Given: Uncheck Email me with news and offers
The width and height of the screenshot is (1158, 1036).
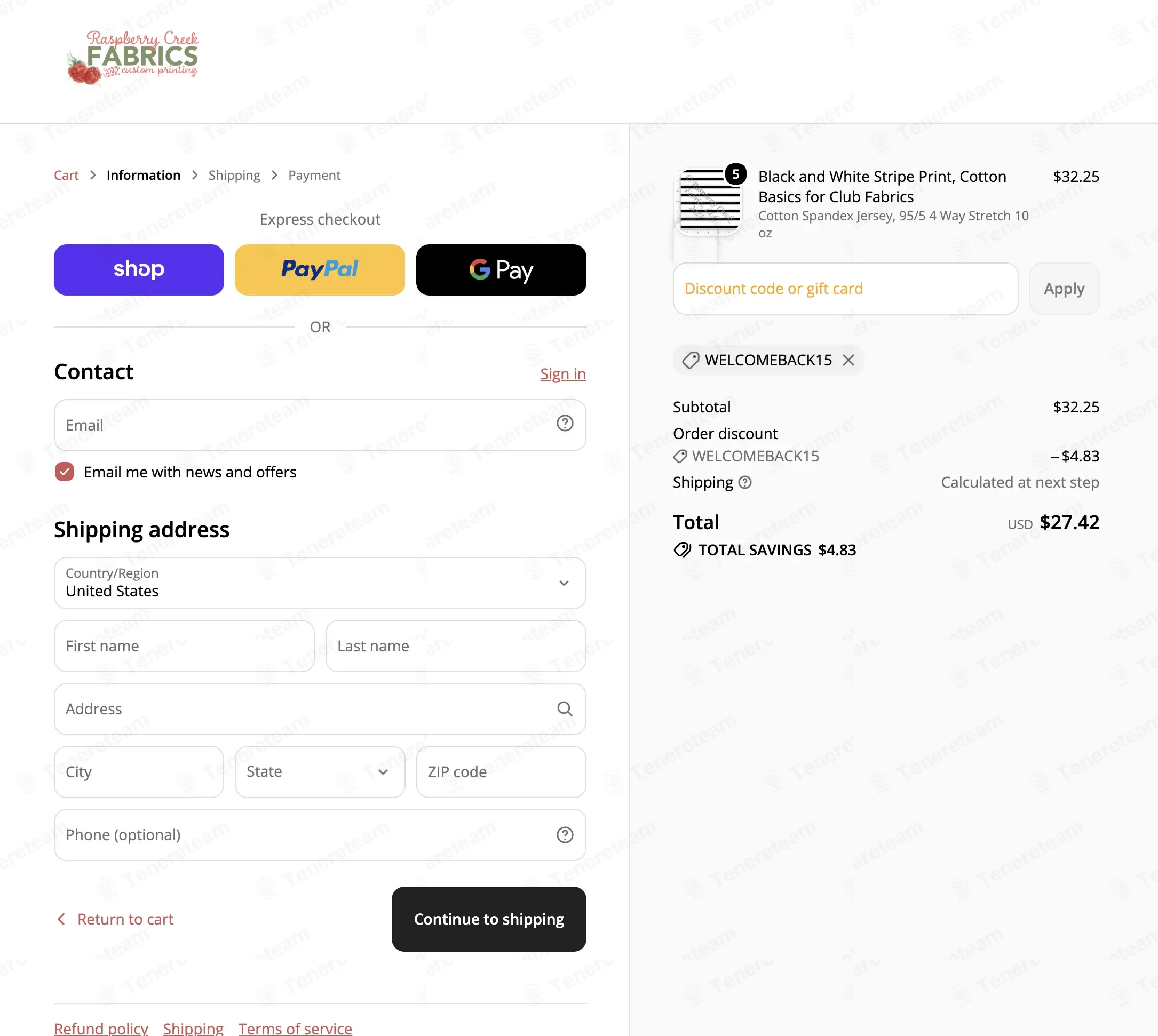Looking at the screenshot, I should (65, 472).
